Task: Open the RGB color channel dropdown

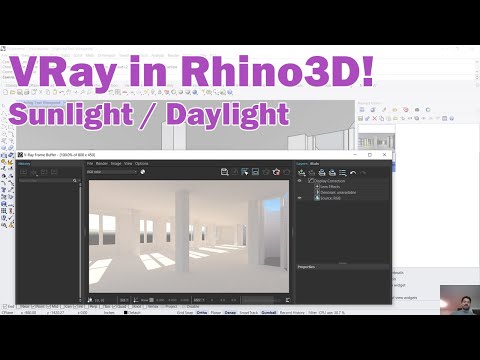Action: (112, 172)
